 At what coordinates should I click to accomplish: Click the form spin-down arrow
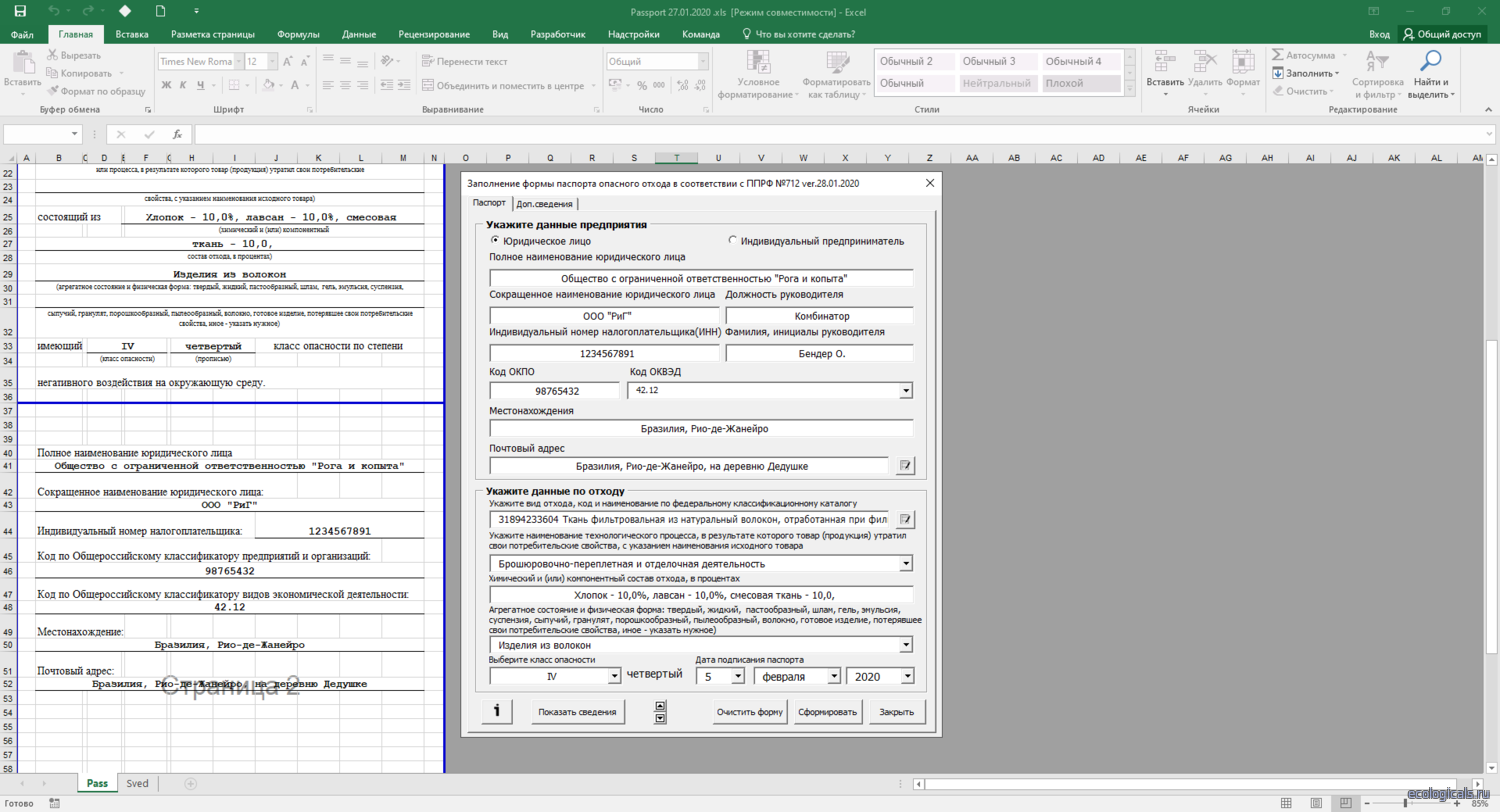pos(659,717)
